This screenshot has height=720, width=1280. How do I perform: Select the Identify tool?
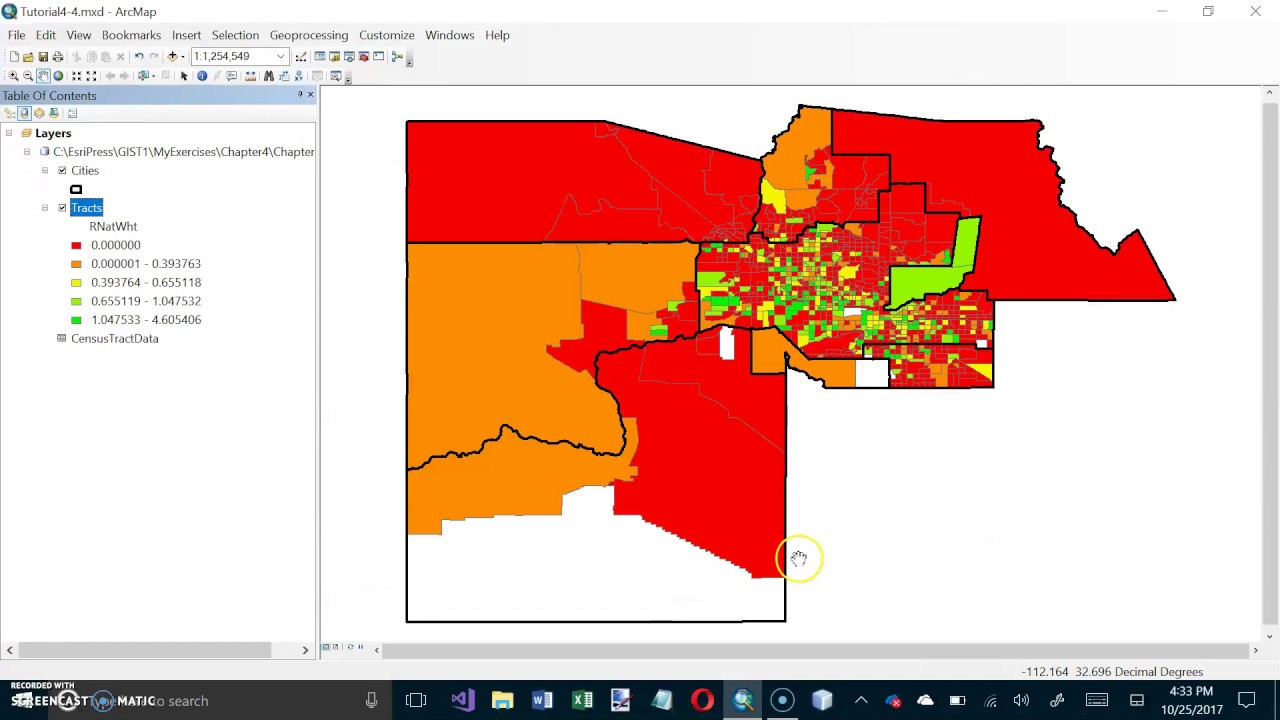coord(202,76)
